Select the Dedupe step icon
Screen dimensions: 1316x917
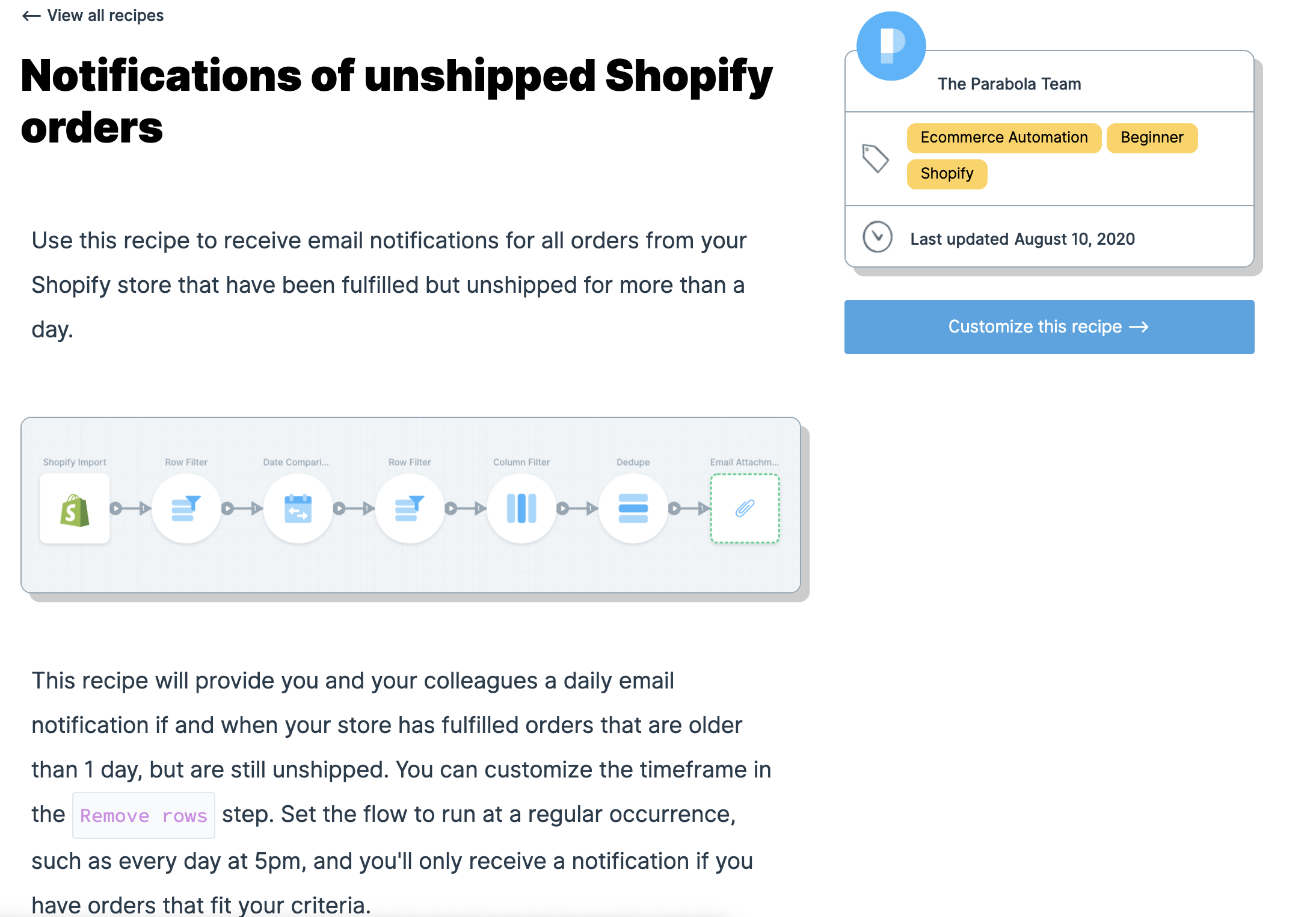(633, 509)
